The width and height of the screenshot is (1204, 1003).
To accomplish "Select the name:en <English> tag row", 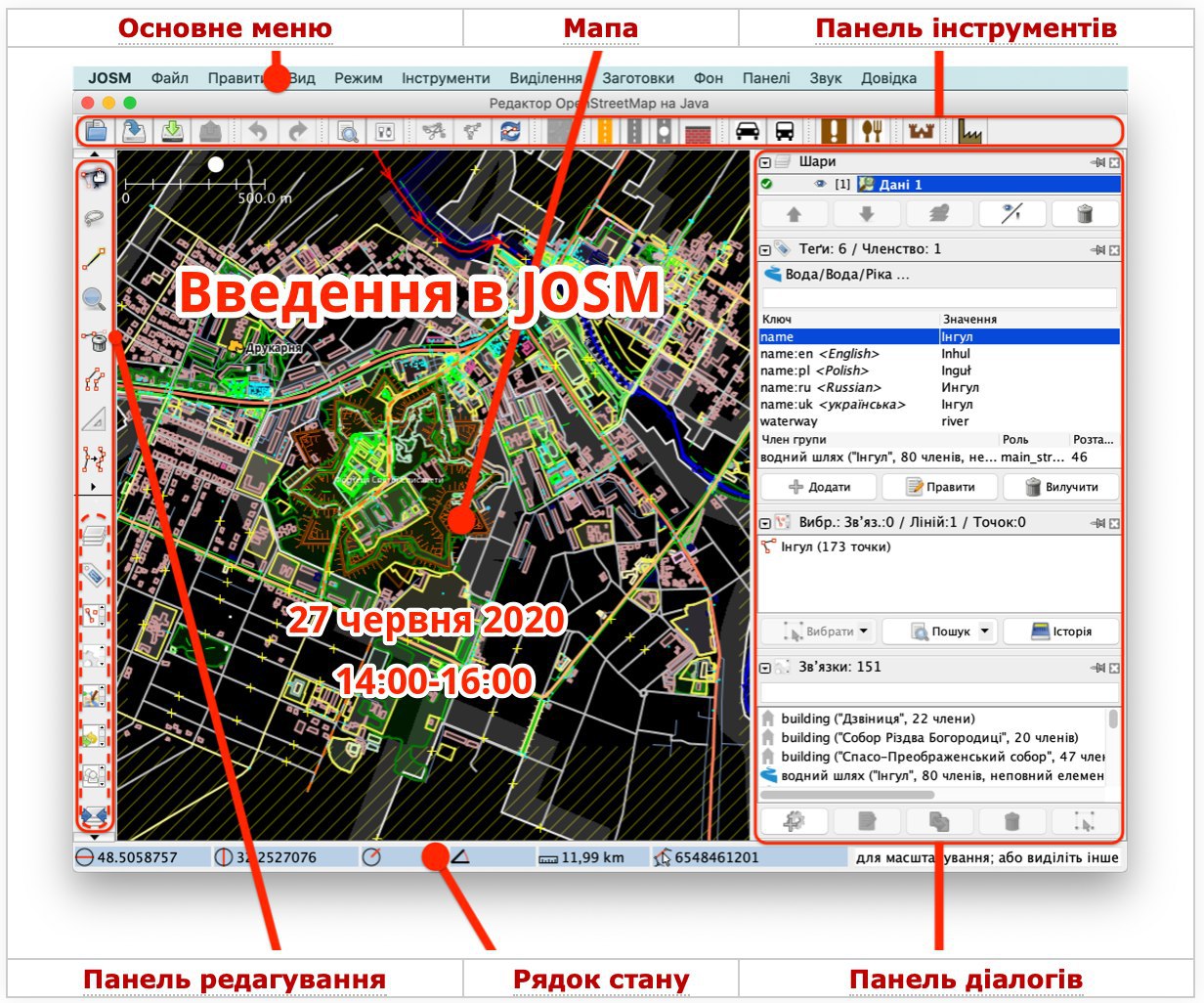I will coord(939,354).
